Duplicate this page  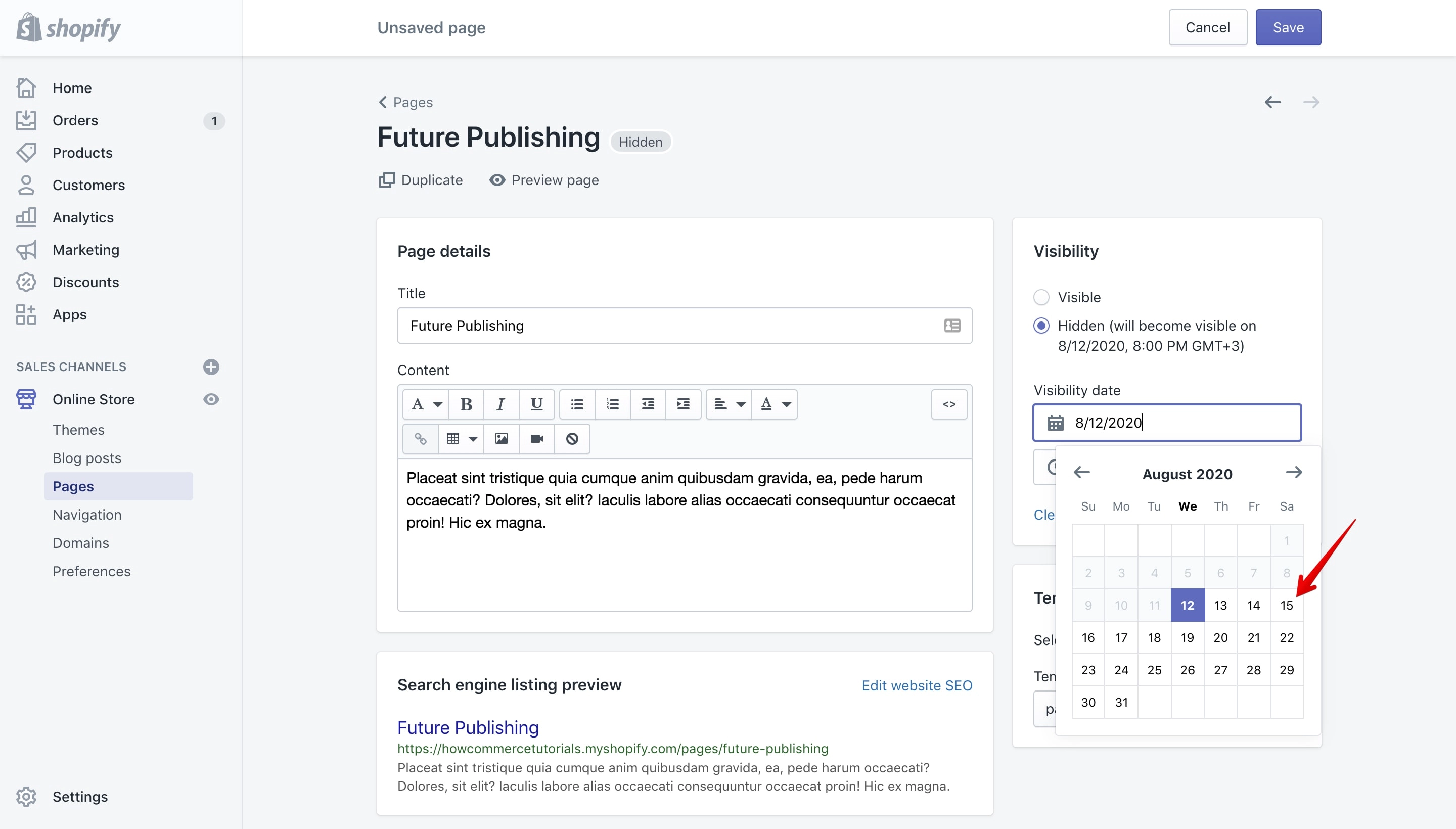pos(420,180)
